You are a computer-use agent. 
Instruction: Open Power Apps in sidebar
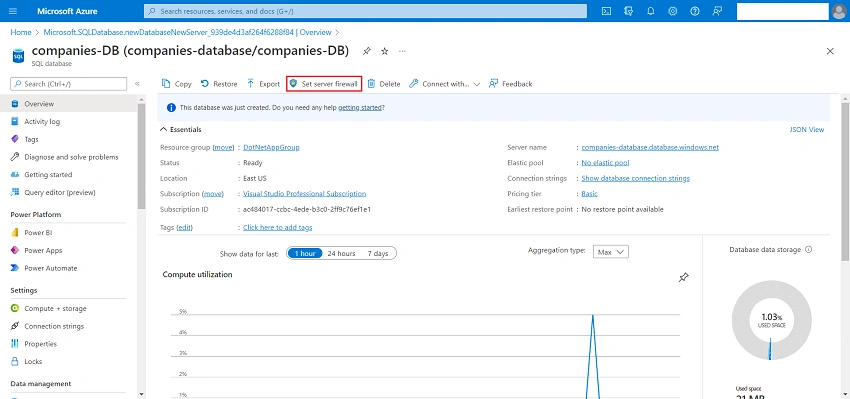[x=69, y=250]
